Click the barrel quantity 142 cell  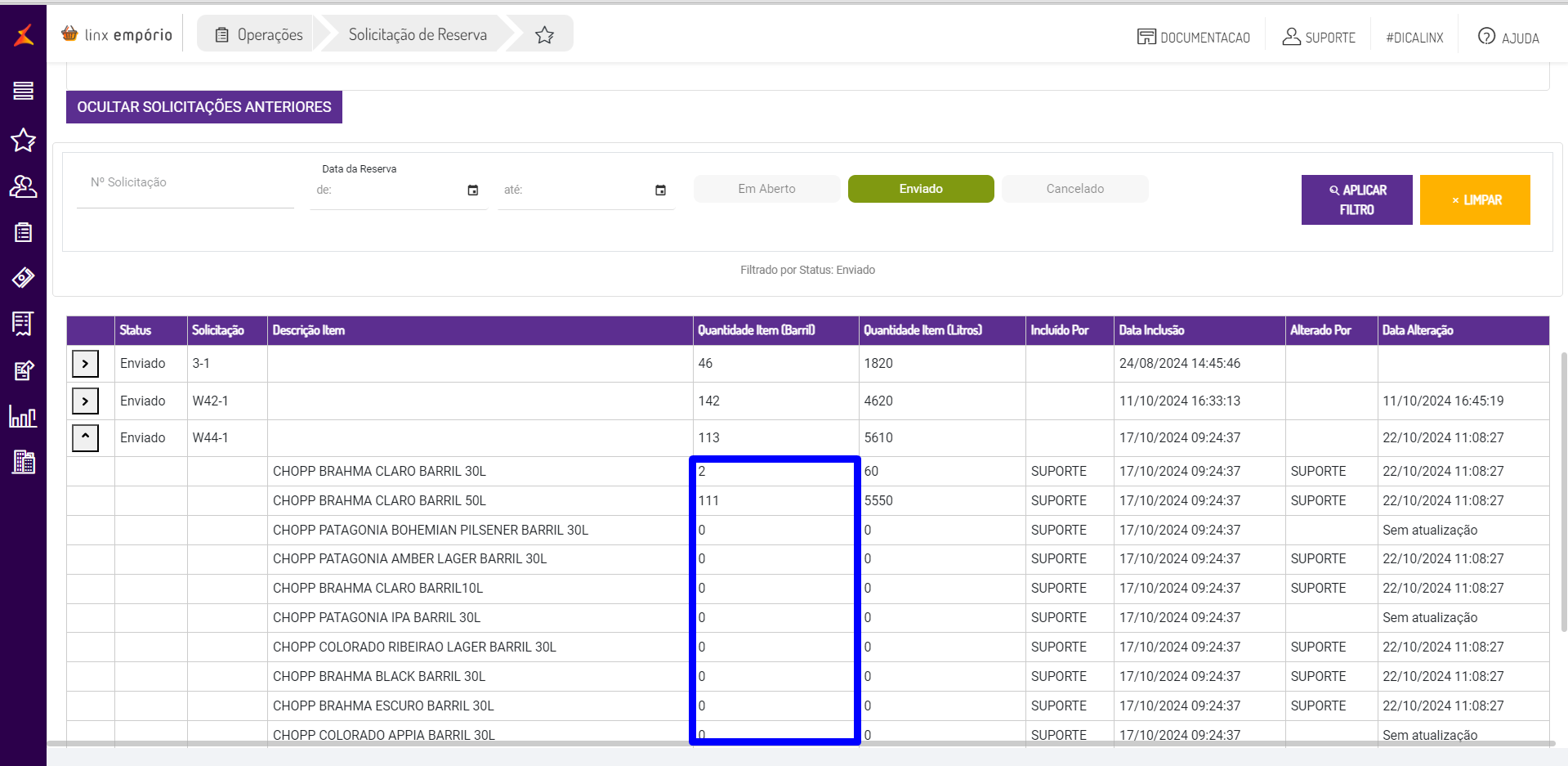point(776,401)
